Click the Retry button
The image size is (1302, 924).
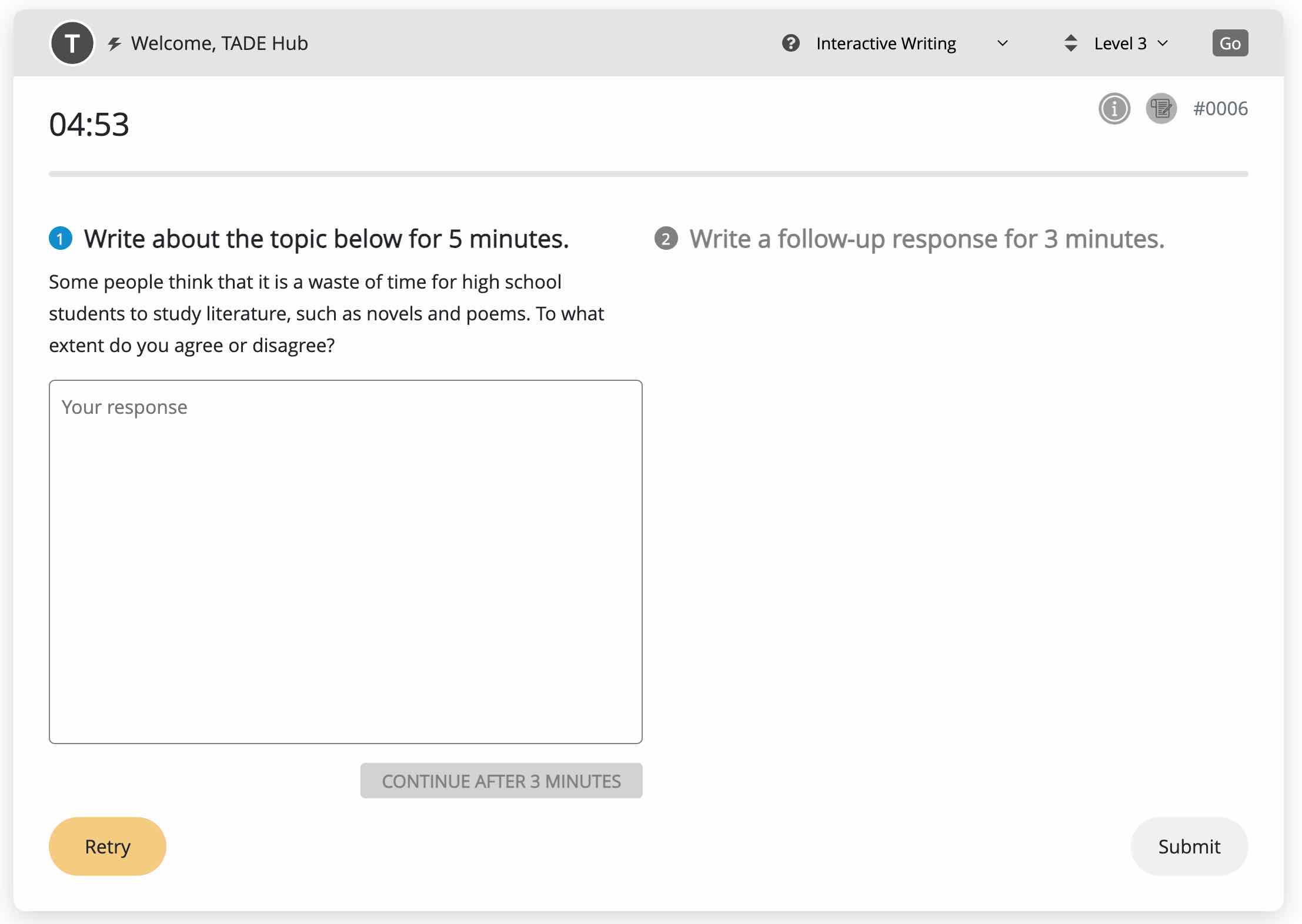coord(107,846)
